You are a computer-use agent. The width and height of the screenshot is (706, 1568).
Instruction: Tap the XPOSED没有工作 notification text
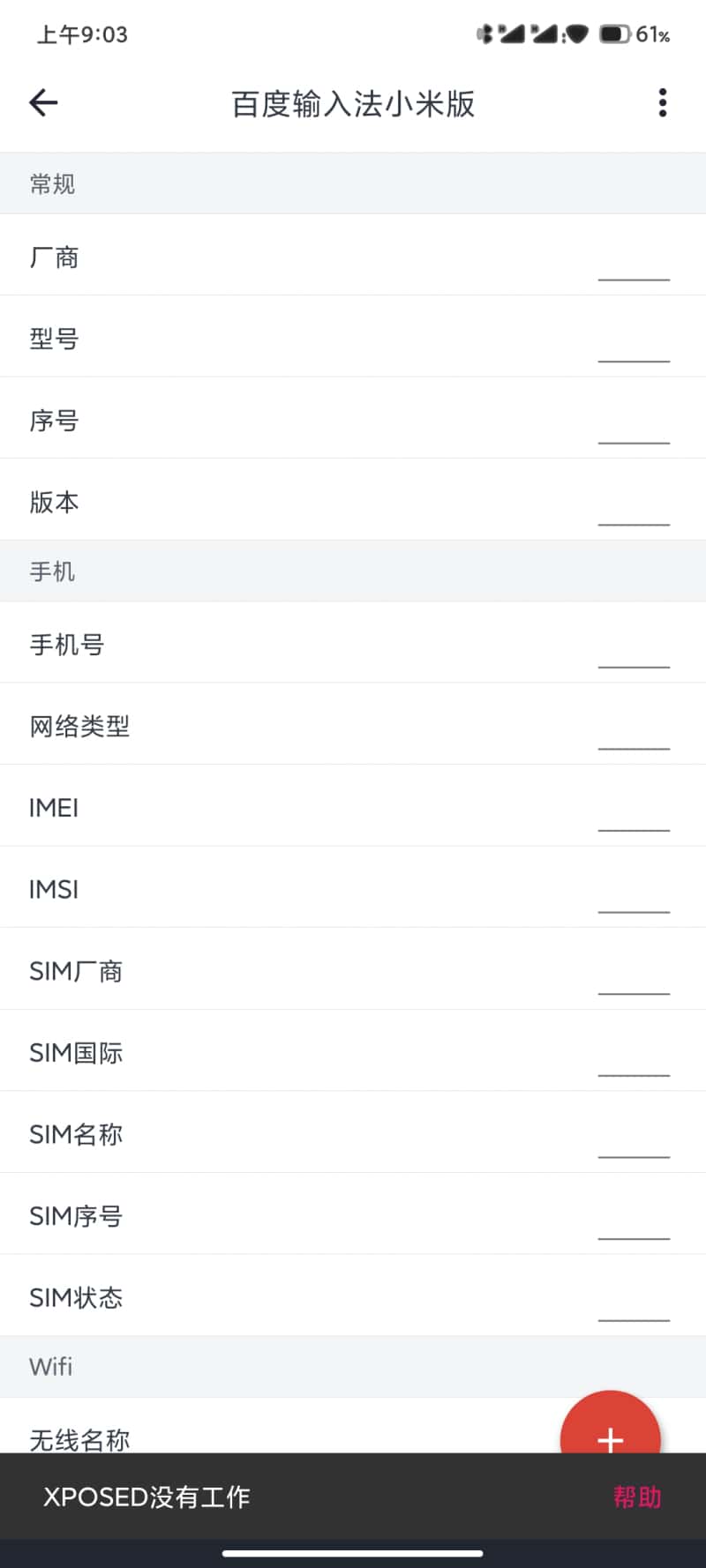(x=146, y=1497)
